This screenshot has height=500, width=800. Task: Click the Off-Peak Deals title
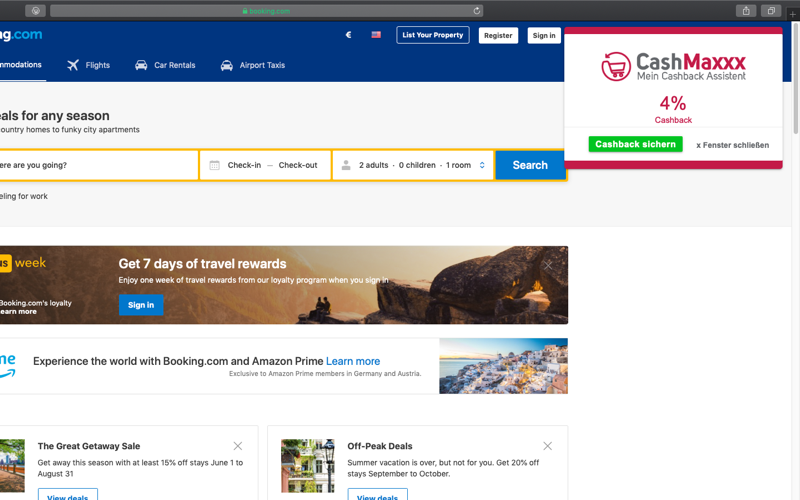380,446
